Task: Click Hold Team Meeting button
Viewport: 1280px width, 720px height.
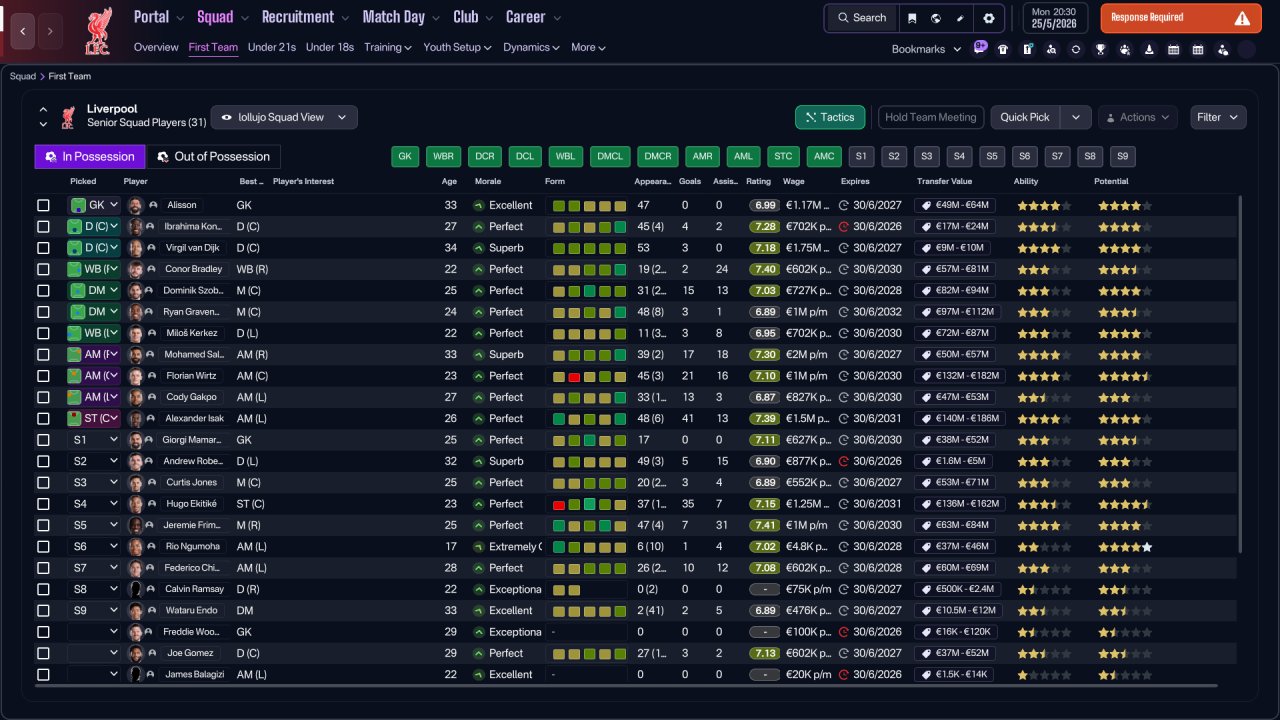Action: click(931, 117)
